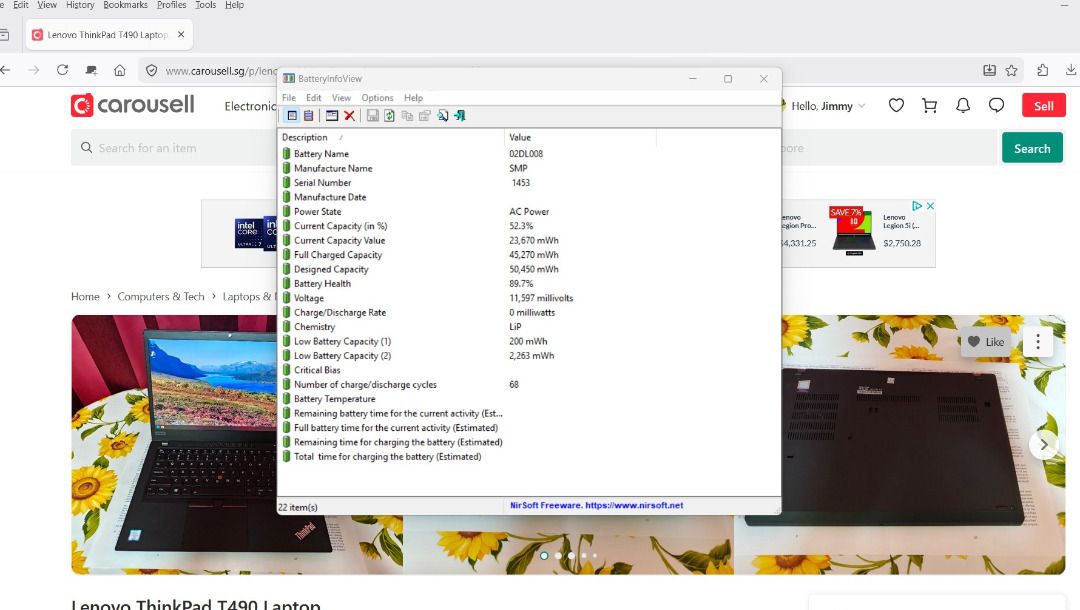Open the Carousell shopping cart icon
This screenshot has width=1080, height=610.
(x=929, y=105)
